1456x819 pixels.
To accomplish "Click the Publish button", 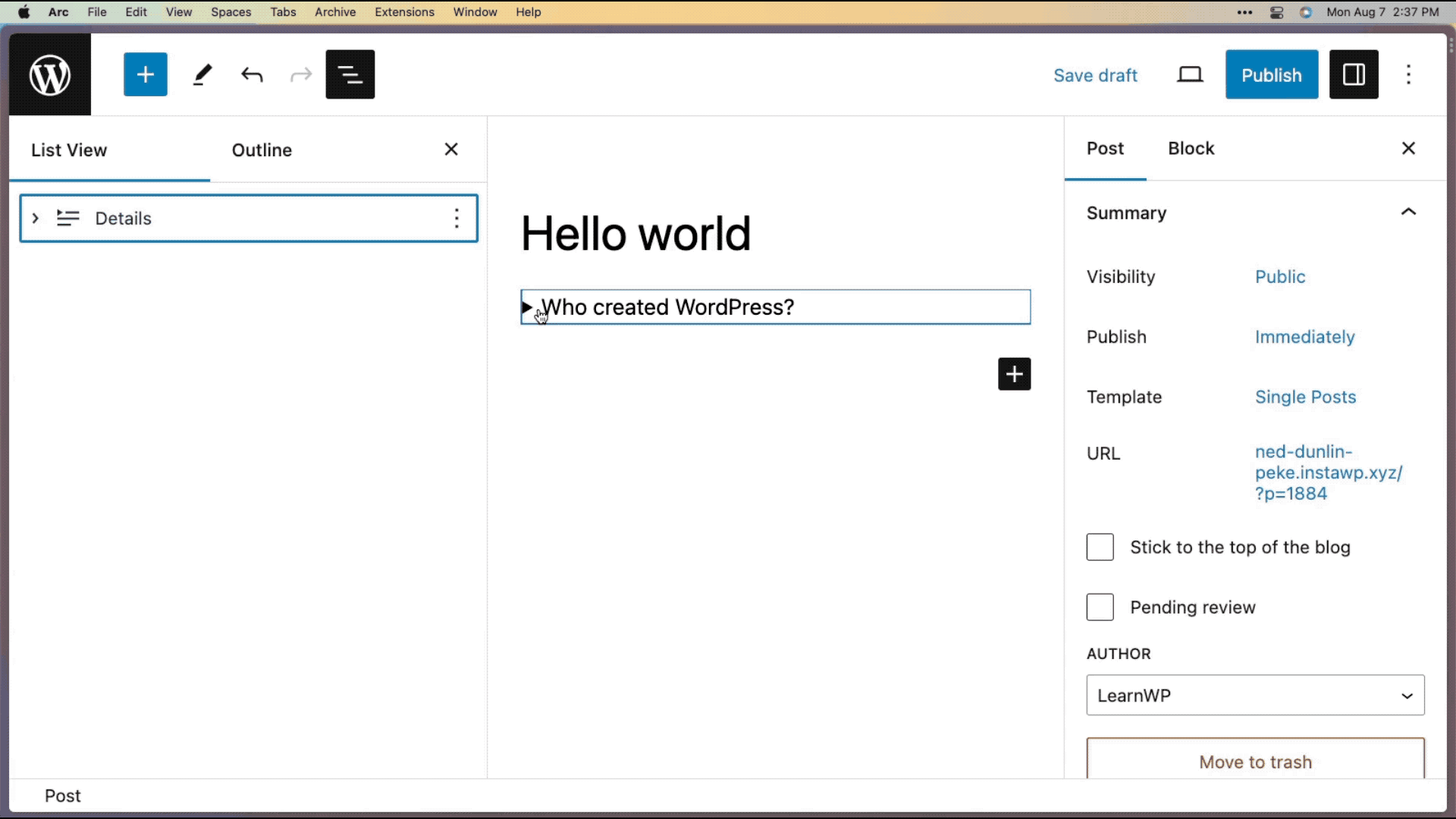I will 1271,74.
